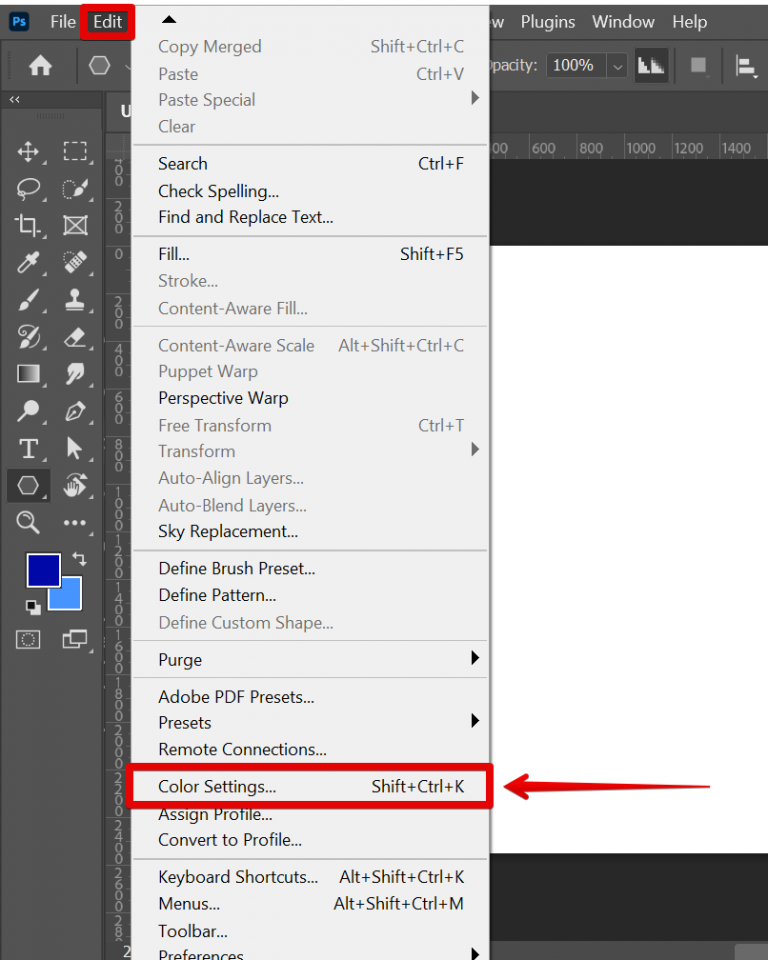
Task: Open the opacity percentage dropdown arrow
Action: [617, 66]
